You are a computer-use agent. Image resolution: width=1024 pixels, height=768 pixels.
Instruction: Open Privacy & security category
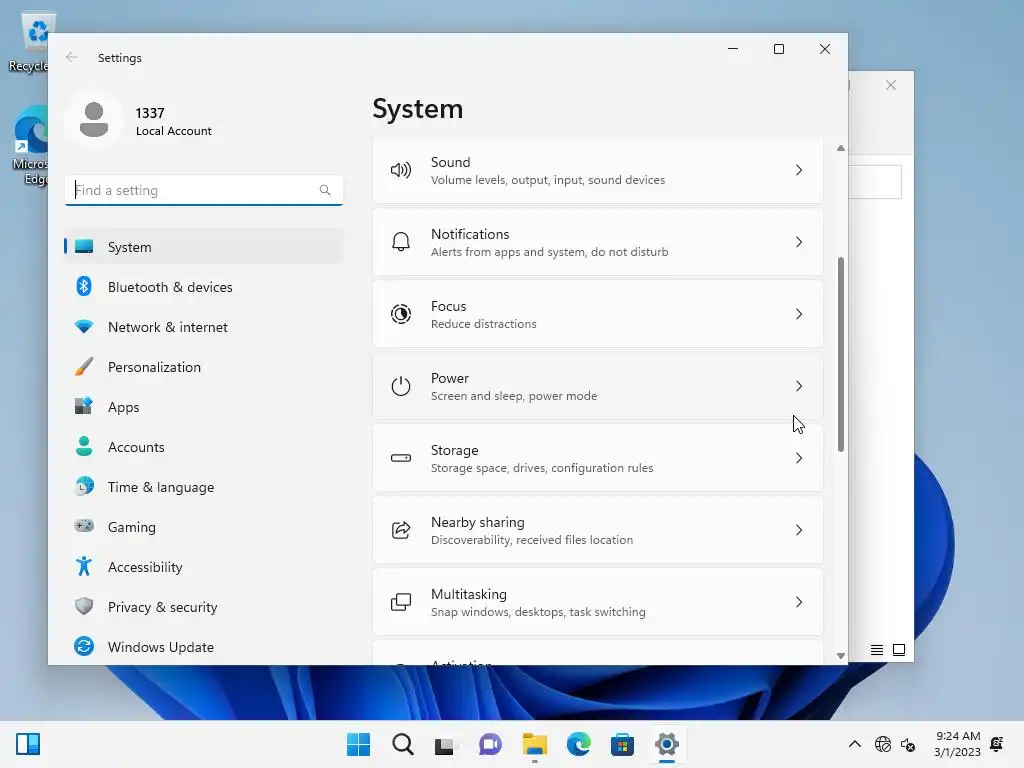pyautogui.click(x=204, y=607)
